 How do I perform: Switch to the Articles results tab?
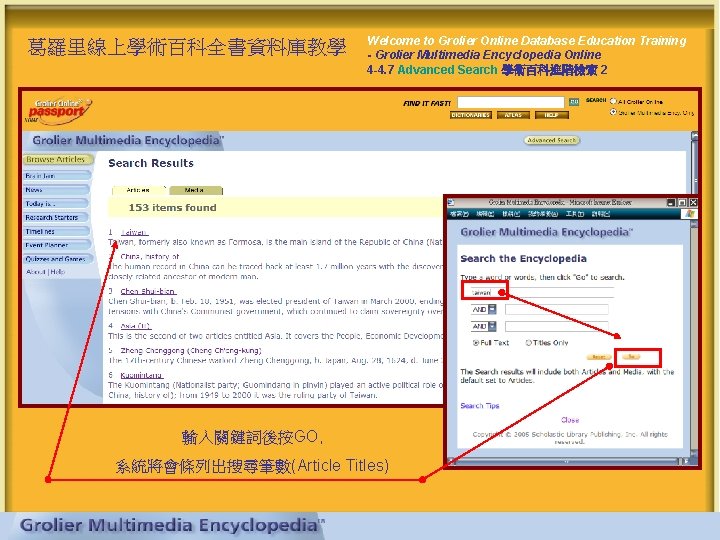(x=138, y=190)
